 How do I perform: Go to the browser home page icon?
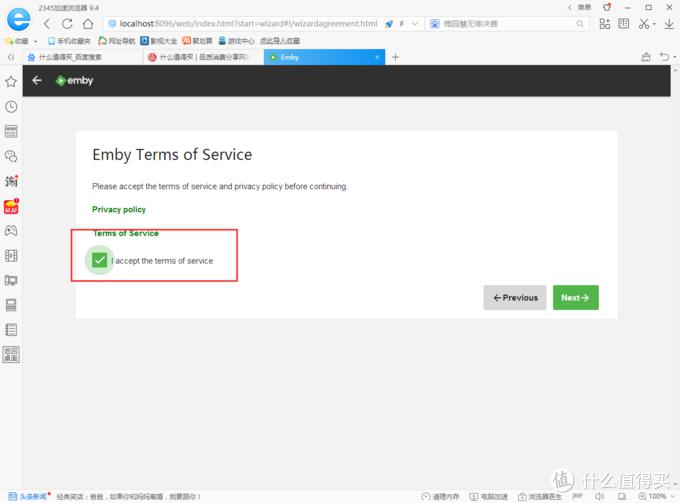point(88,24)
